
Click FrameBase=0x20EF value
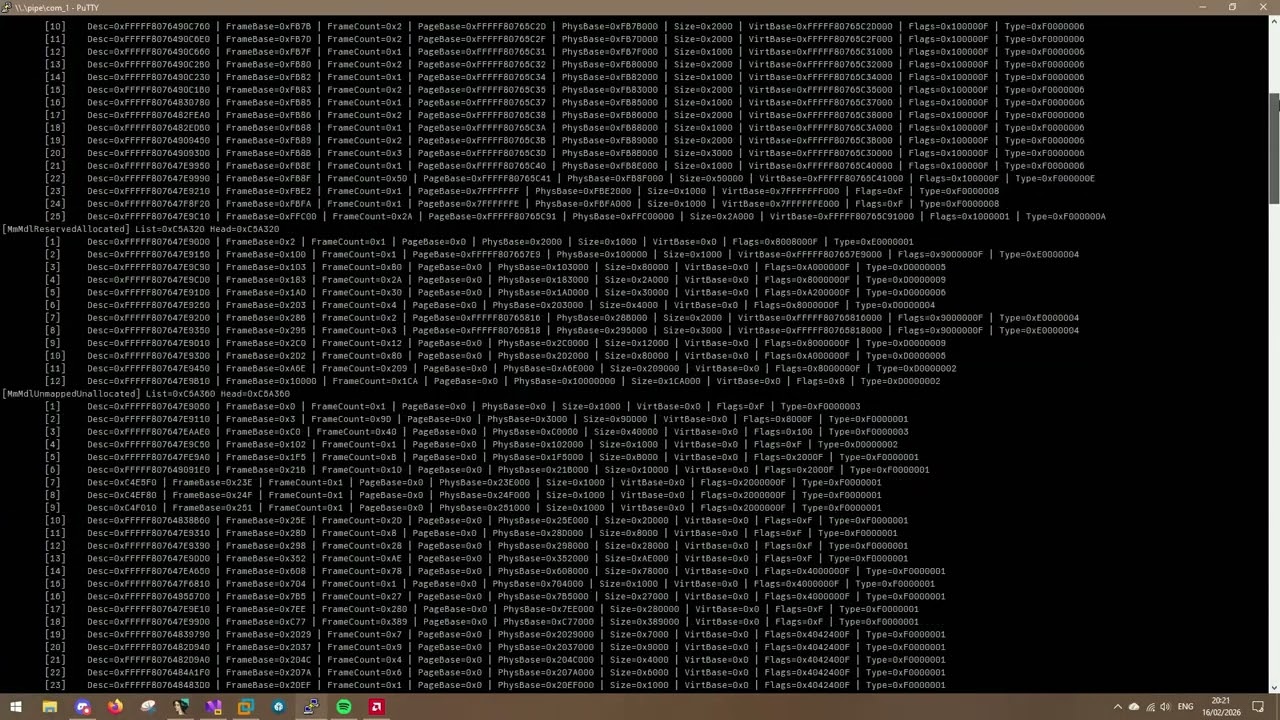tap(268, 685)
